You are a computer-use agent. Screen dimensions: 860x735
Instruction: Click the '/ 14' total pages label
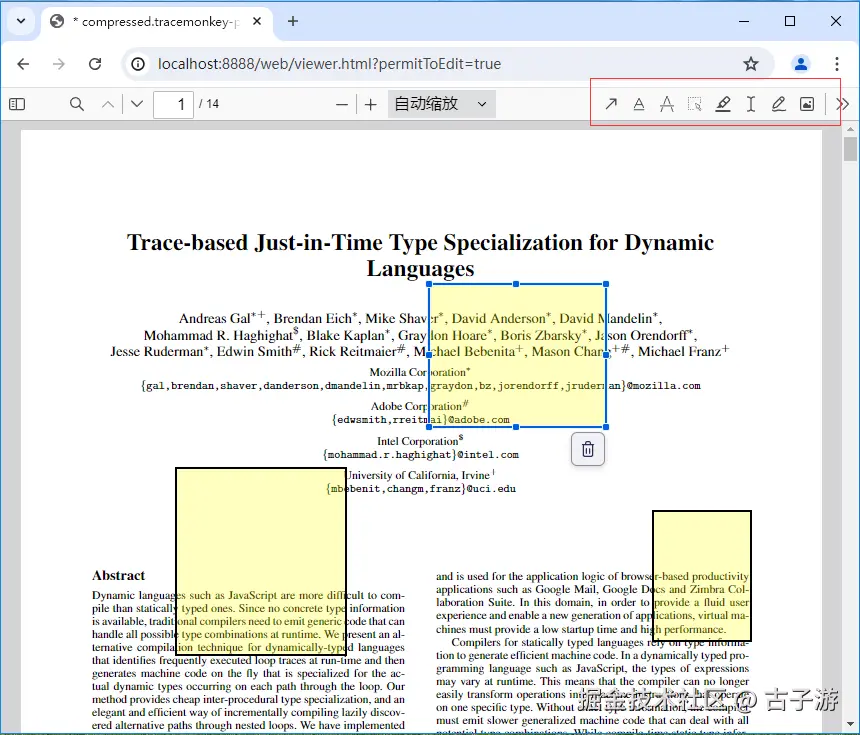click(209, 104)
